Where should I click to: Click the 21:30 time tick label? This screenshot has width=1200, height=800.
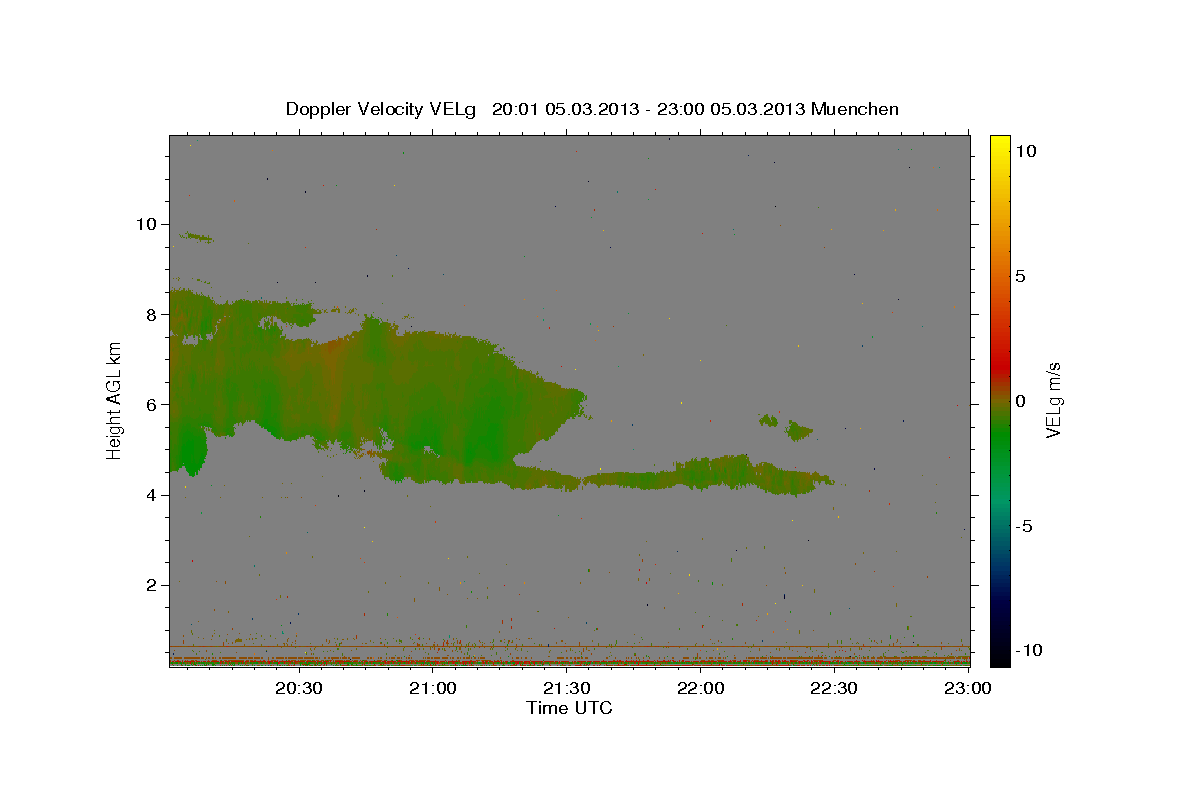pos(567,688)
